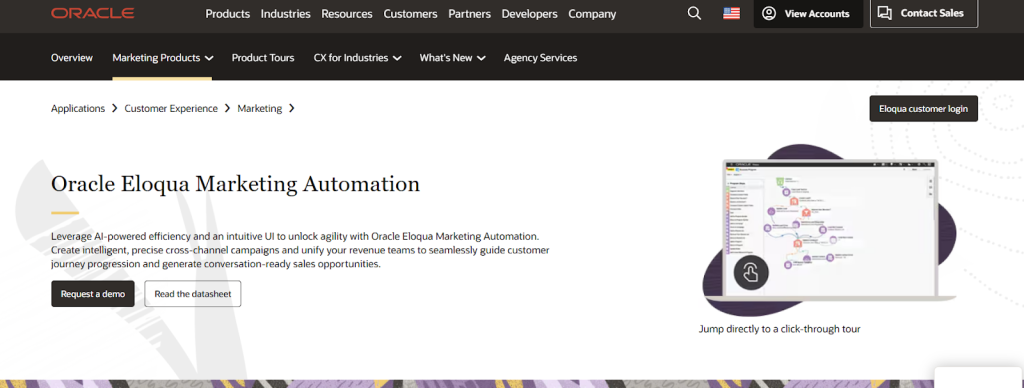Click the 'Oracle Eloqua Marketing Automation' heading
This screenshot has height=388, width=1024.
click(235, 184)
